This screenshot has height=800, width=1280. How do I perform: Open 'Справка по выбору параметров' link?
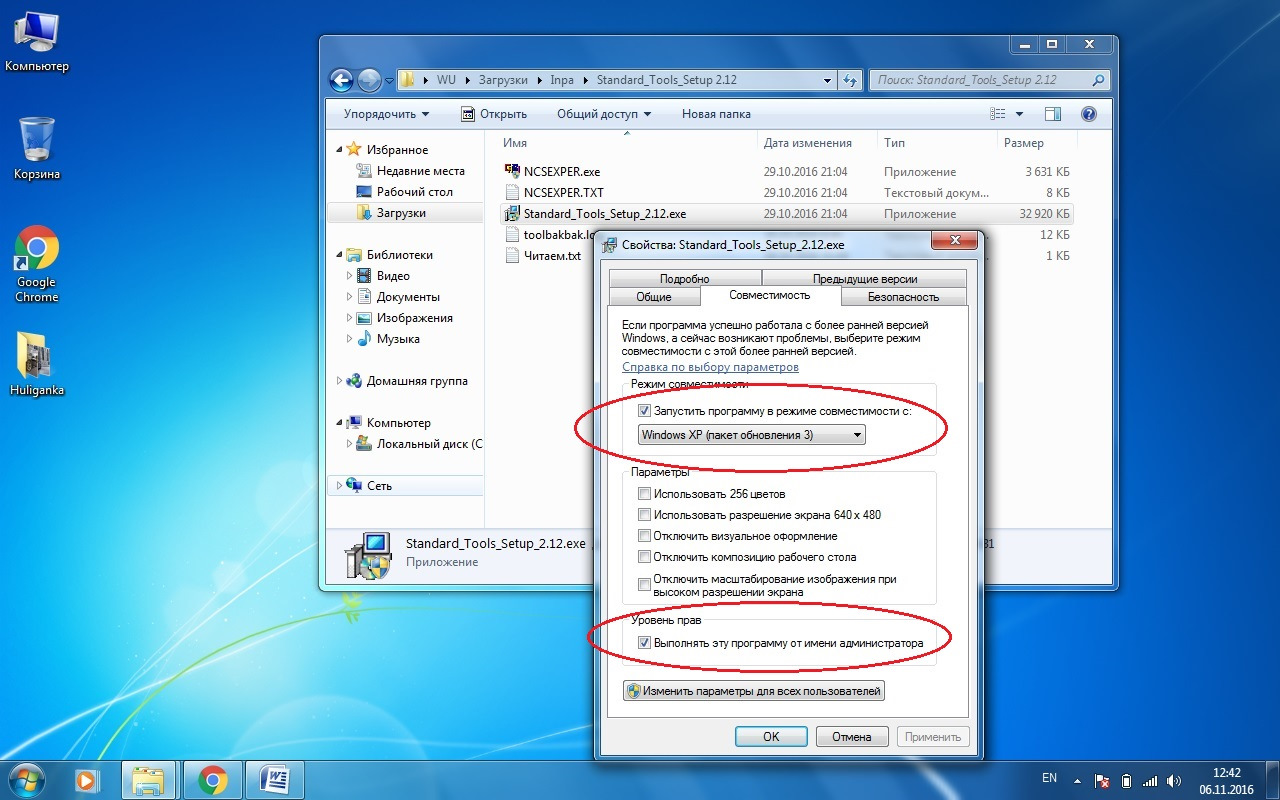click(710, 367)
